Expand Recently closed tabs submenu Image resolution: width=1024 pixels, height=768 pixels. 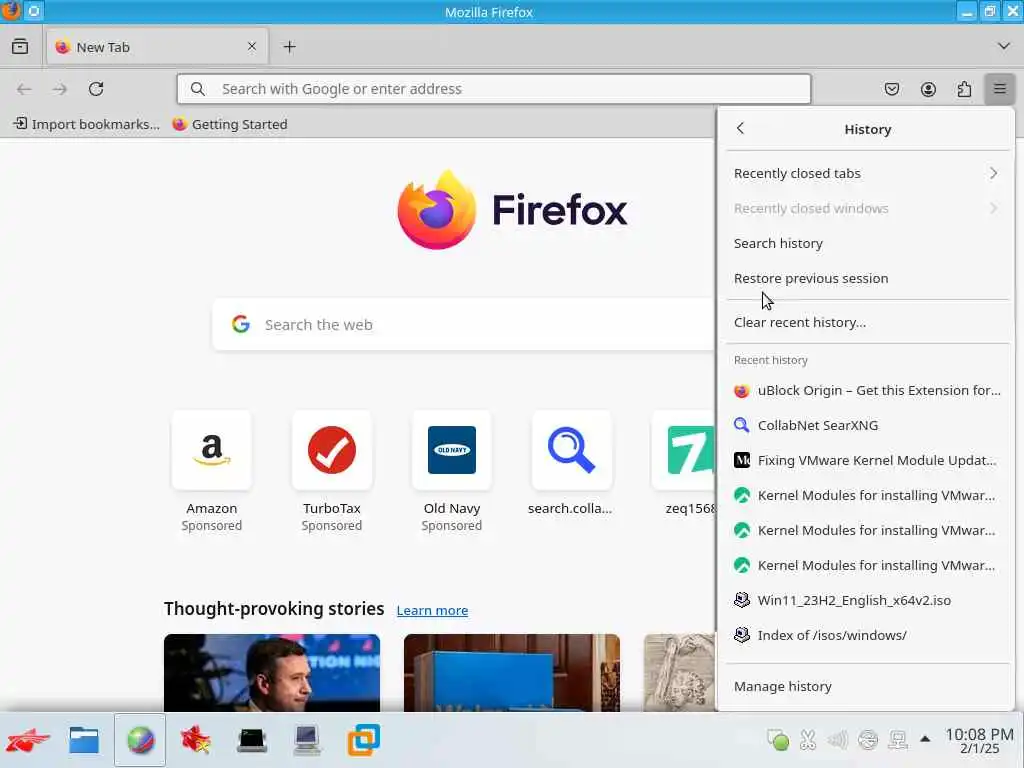point(867,173)
